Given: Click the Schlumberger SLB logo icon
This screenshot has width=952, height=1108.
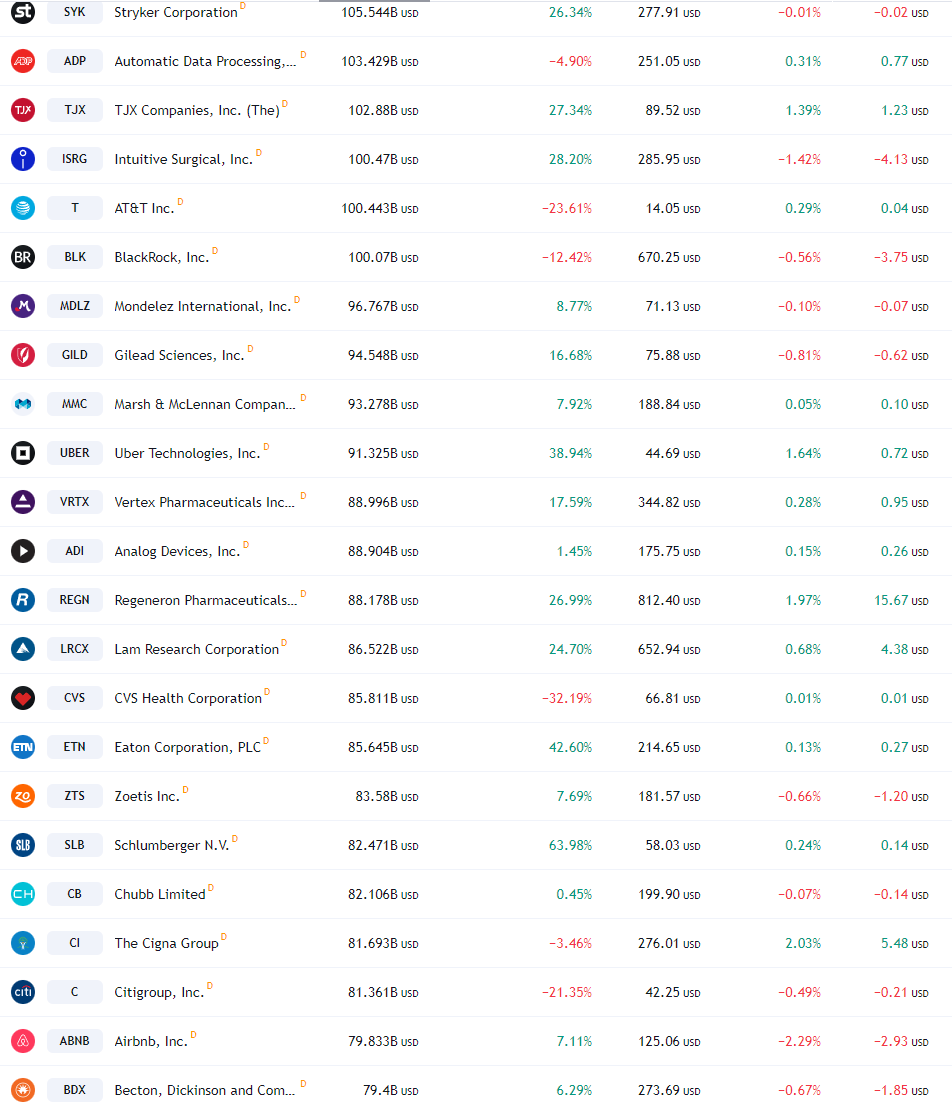Looking at the screenshot, I should (x=23, y=845).
